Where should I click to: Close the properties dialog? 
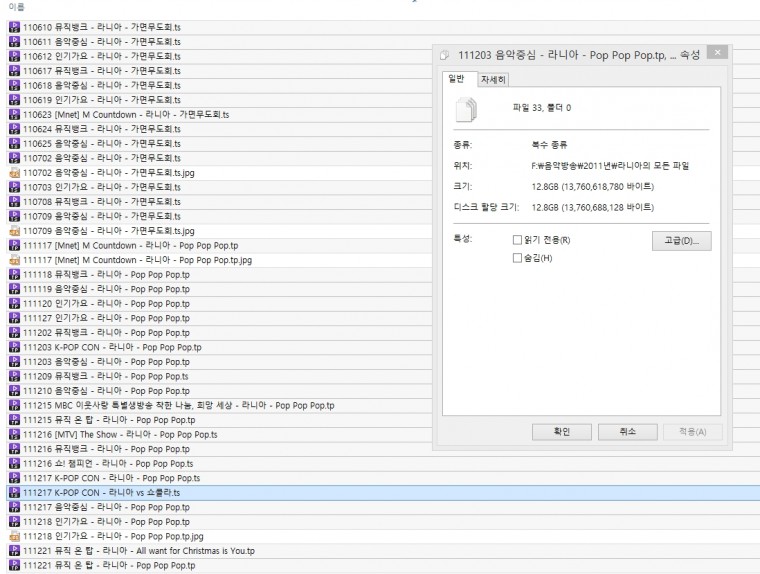tap(717, 52)
